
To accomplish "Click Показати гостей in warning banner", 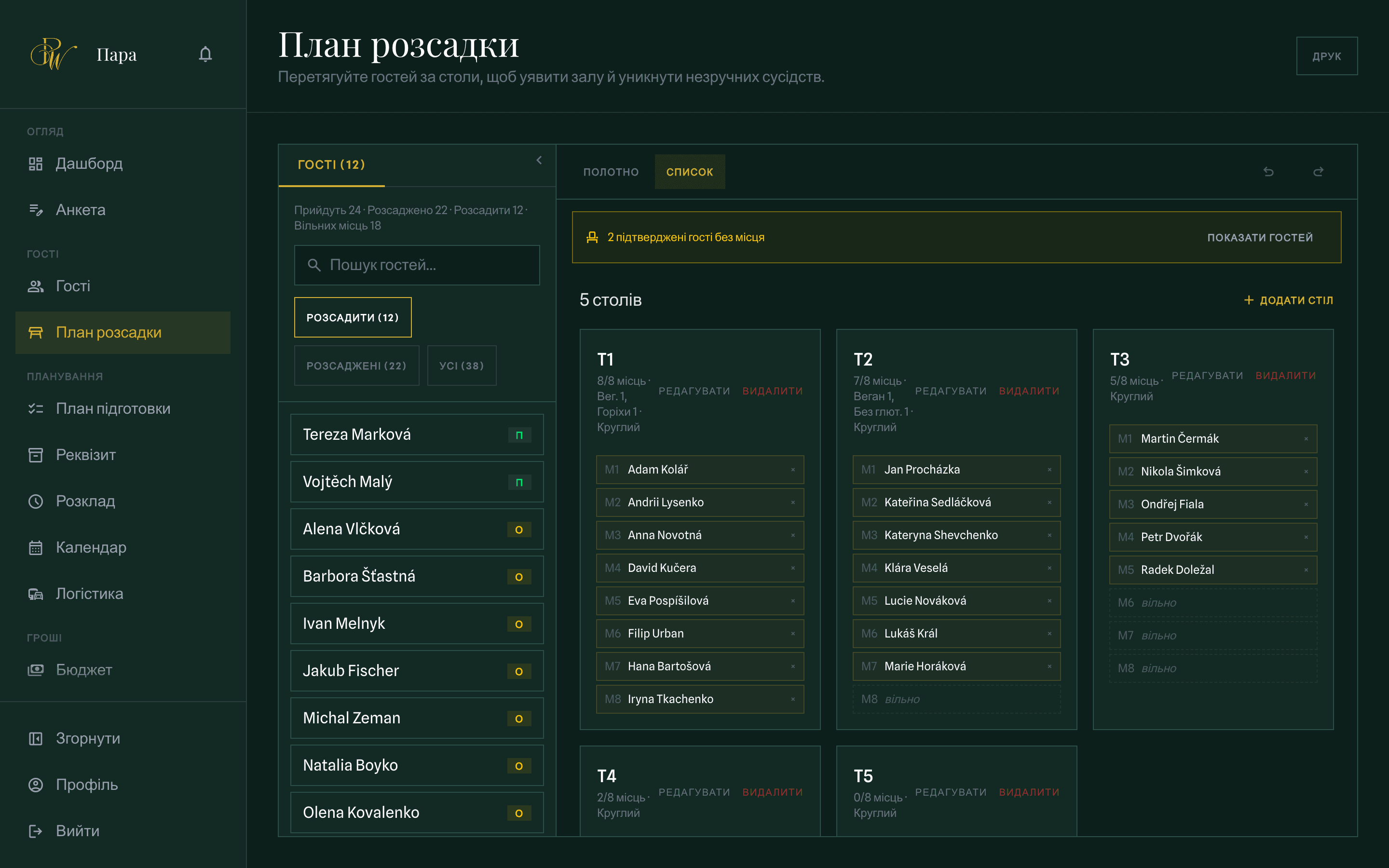I will (x=1260, y=238).
